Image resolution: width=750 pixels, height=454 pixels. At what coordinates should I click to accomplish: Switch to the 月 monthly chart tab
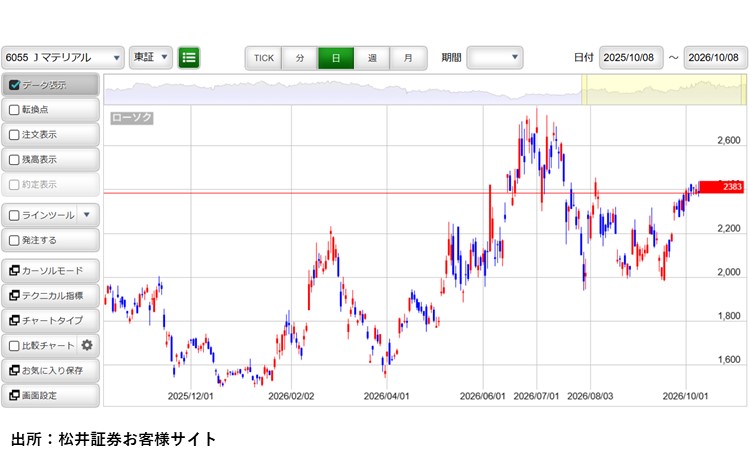click(x=408, y=58)
